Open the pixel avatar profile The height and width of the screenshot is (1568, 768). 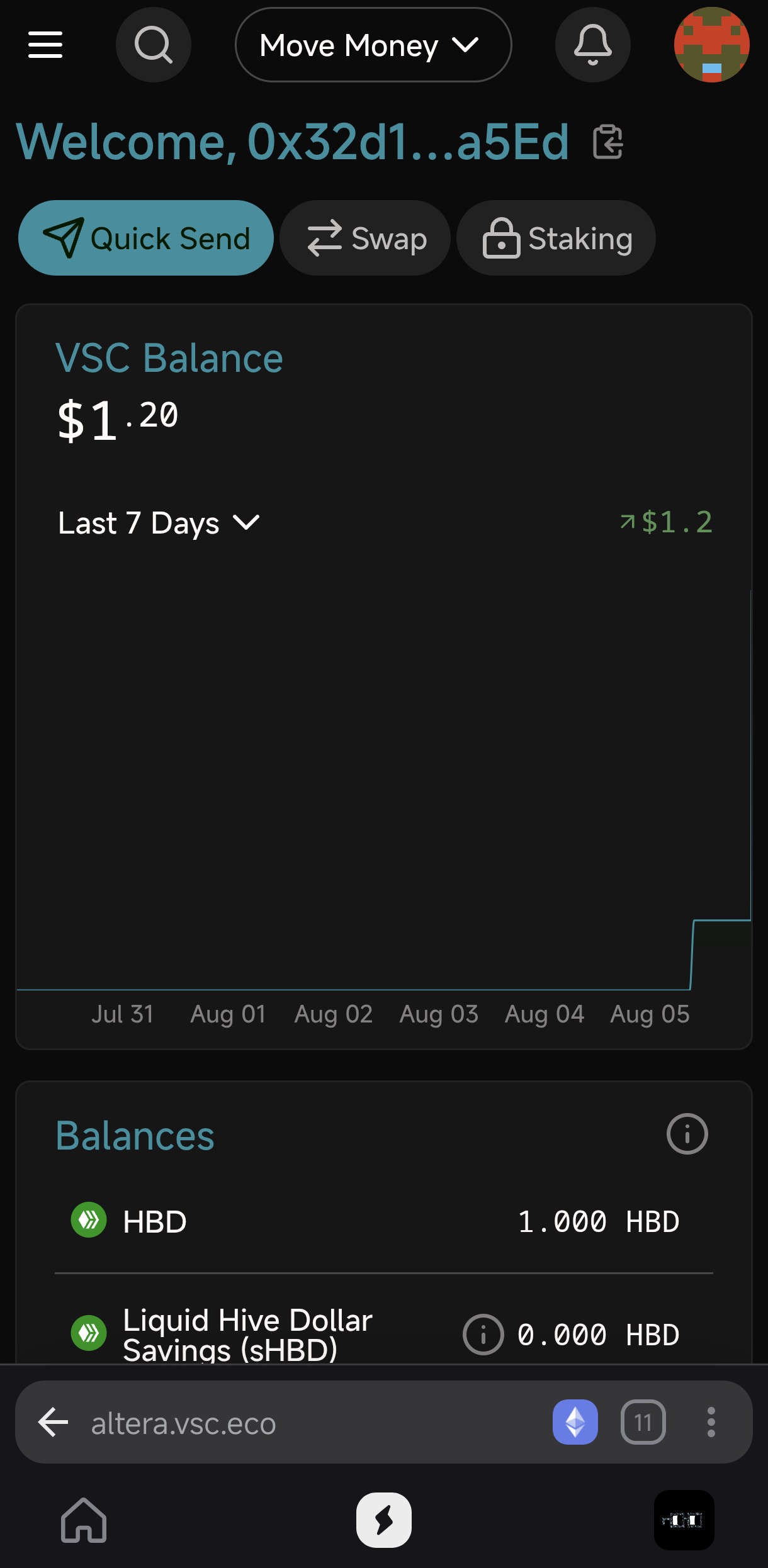click(711, 45)
